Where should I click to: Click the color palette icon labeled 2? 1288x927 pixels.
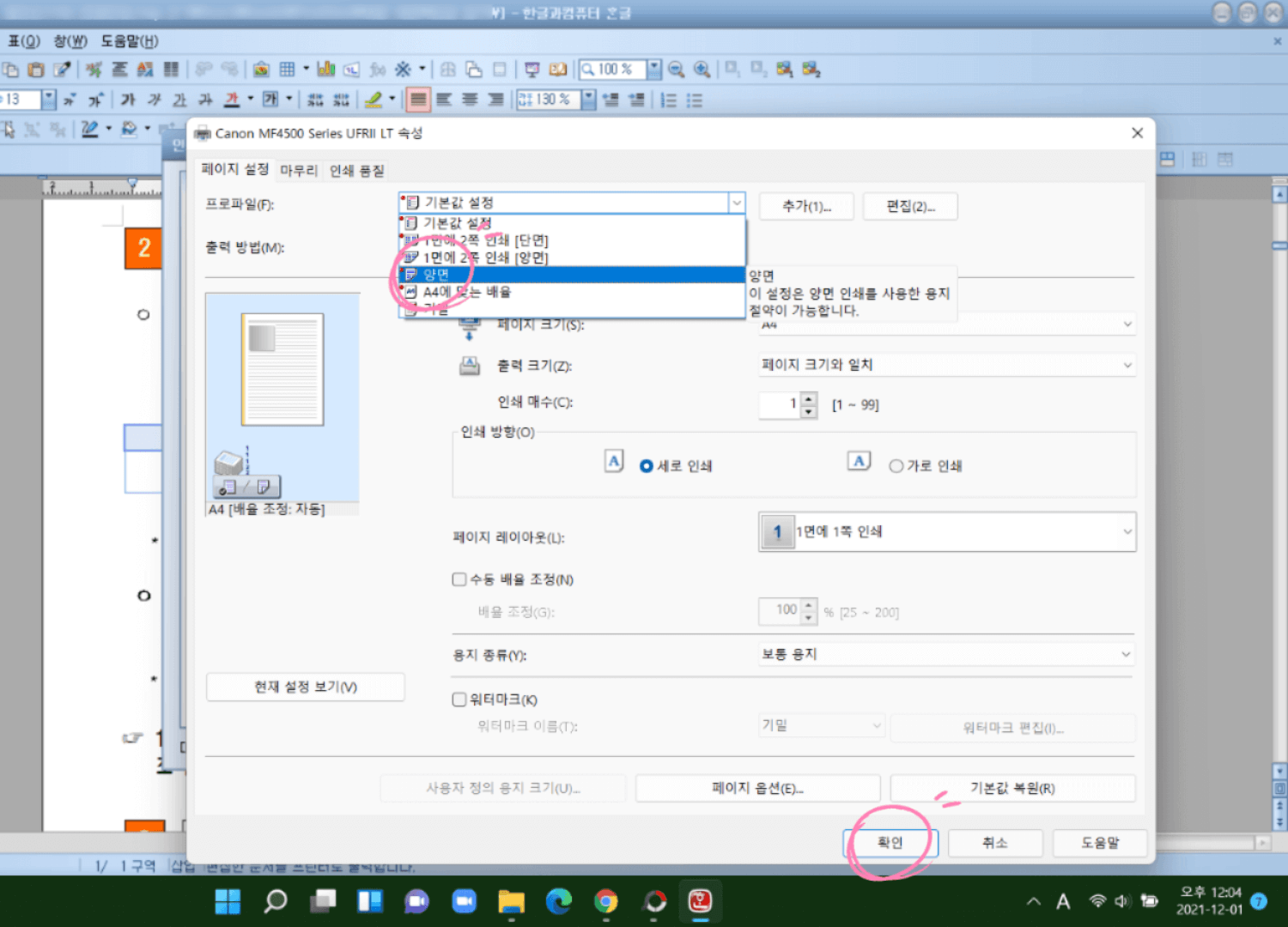[811, 70]
